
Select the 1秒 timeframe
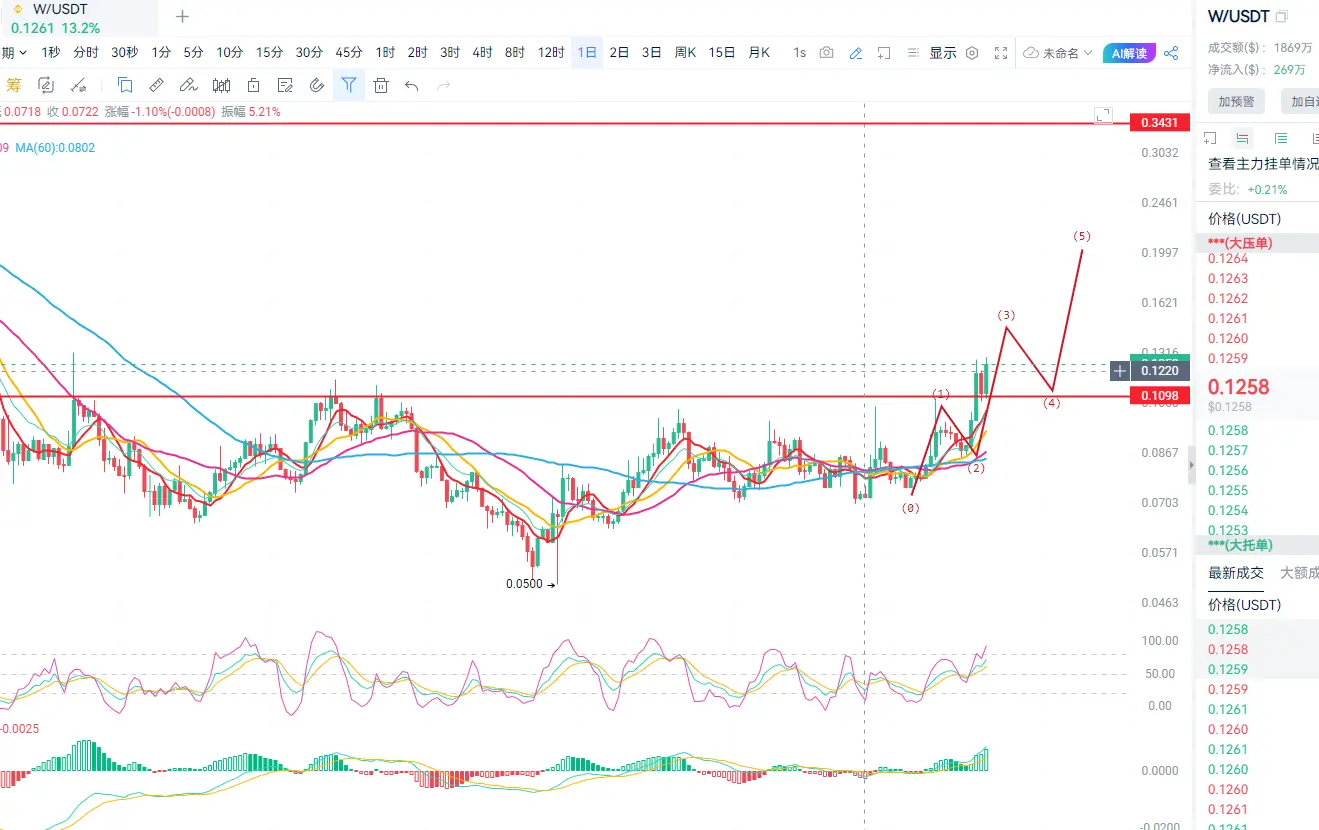point(51,53)
